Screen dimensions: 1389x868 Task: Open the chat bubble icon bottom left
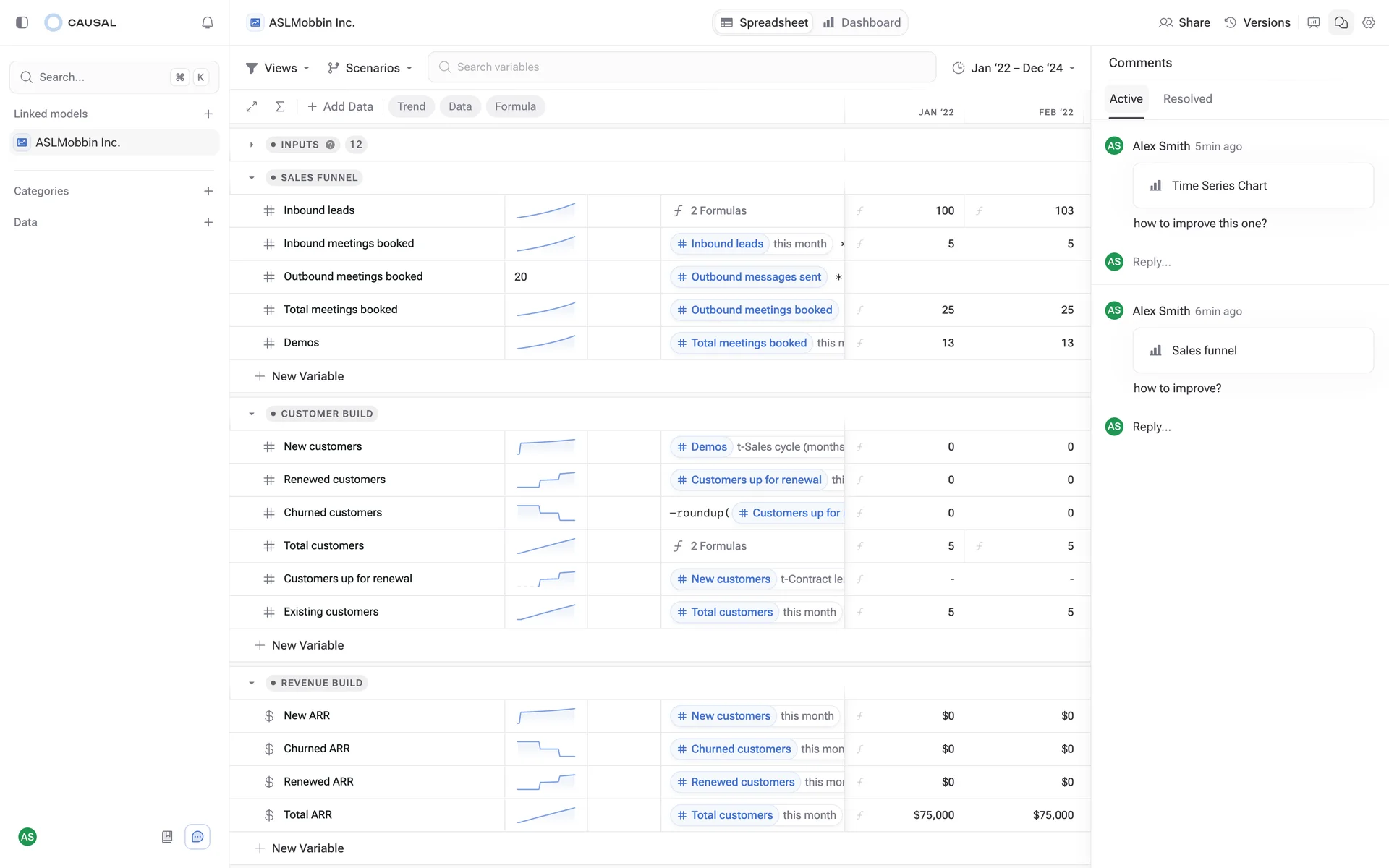click(197, 837)
